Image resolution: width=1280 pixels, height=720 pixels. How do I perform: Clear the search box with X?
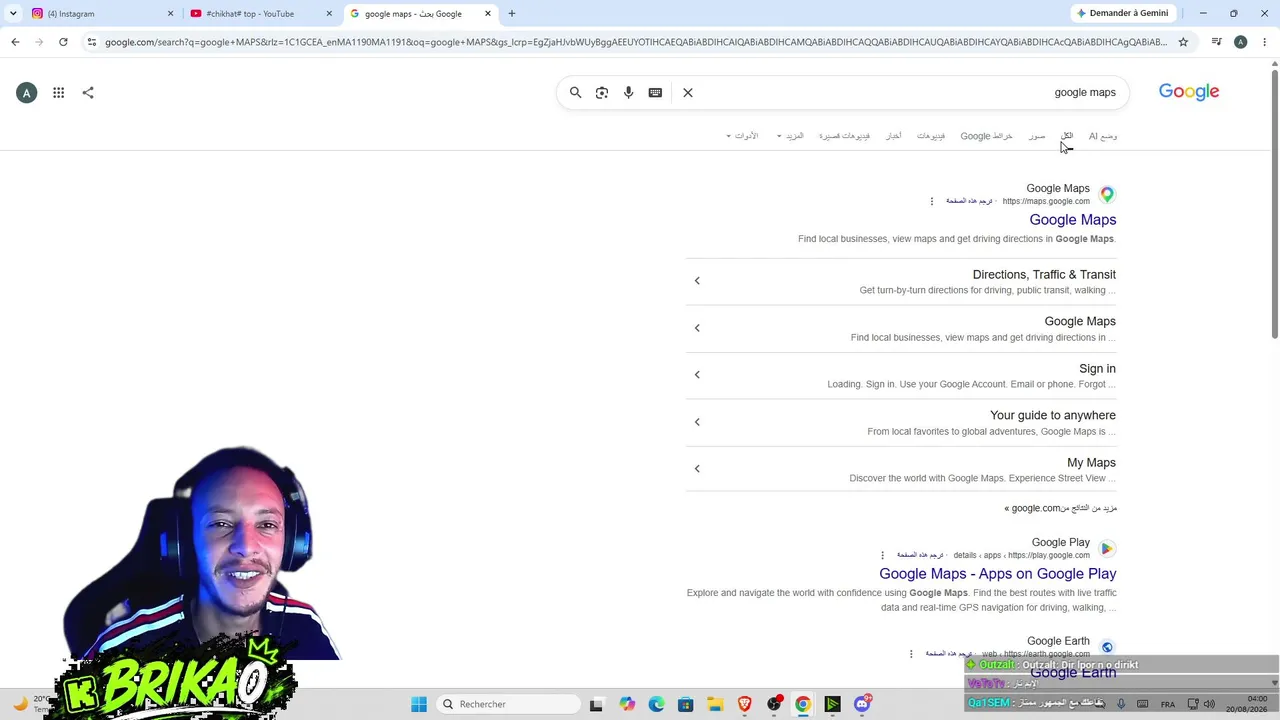coord(688,93)
